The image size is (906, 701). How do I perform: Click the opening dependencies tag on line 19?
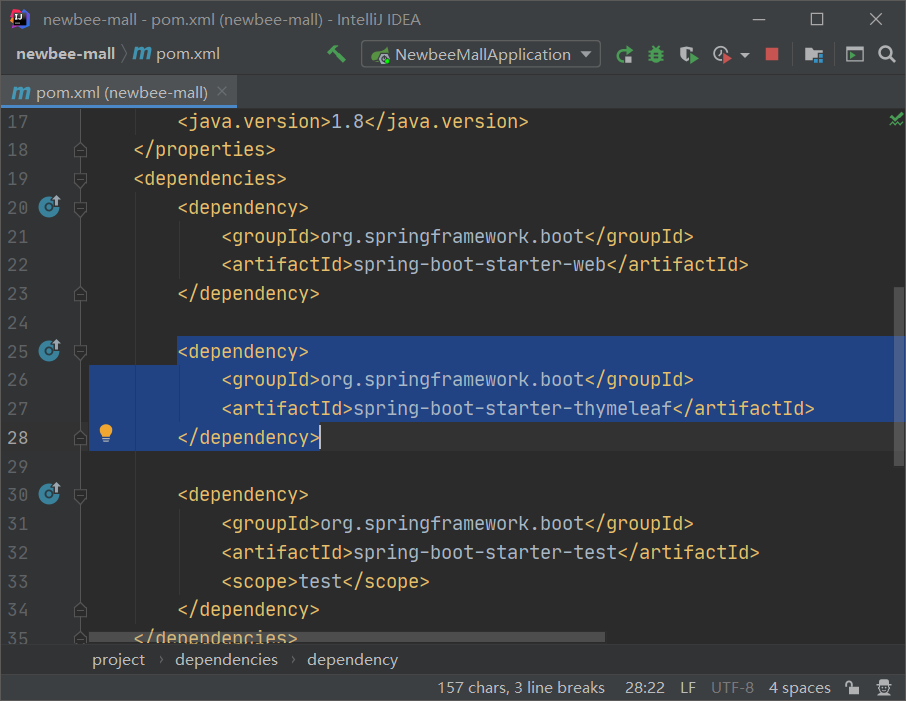pos(210,179)
